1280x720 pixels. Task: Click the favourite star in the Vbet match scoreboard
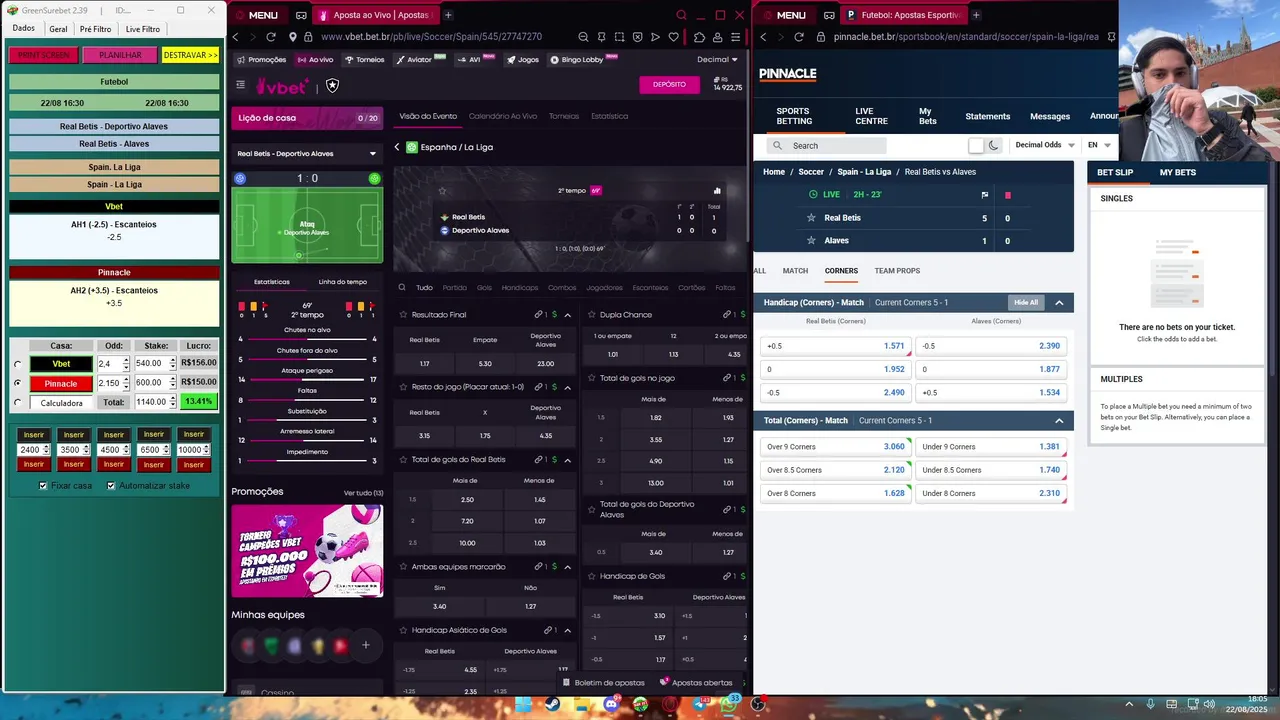[x=442, y=190]
